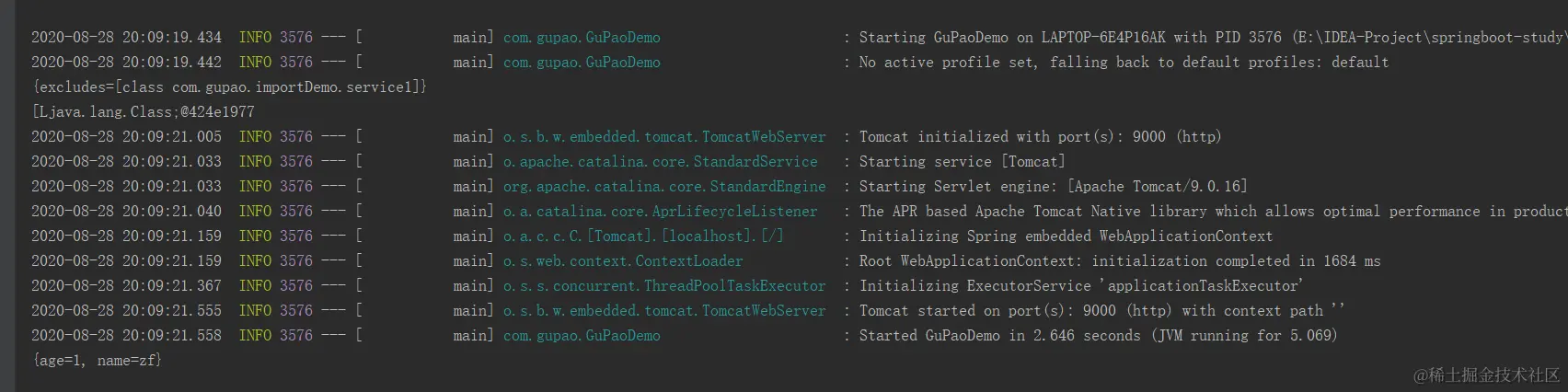The width and height of the screenshot is (1568, 392).
Task: Click the 'Starting Servlet engine' log message
Action: pos(1053,187)
